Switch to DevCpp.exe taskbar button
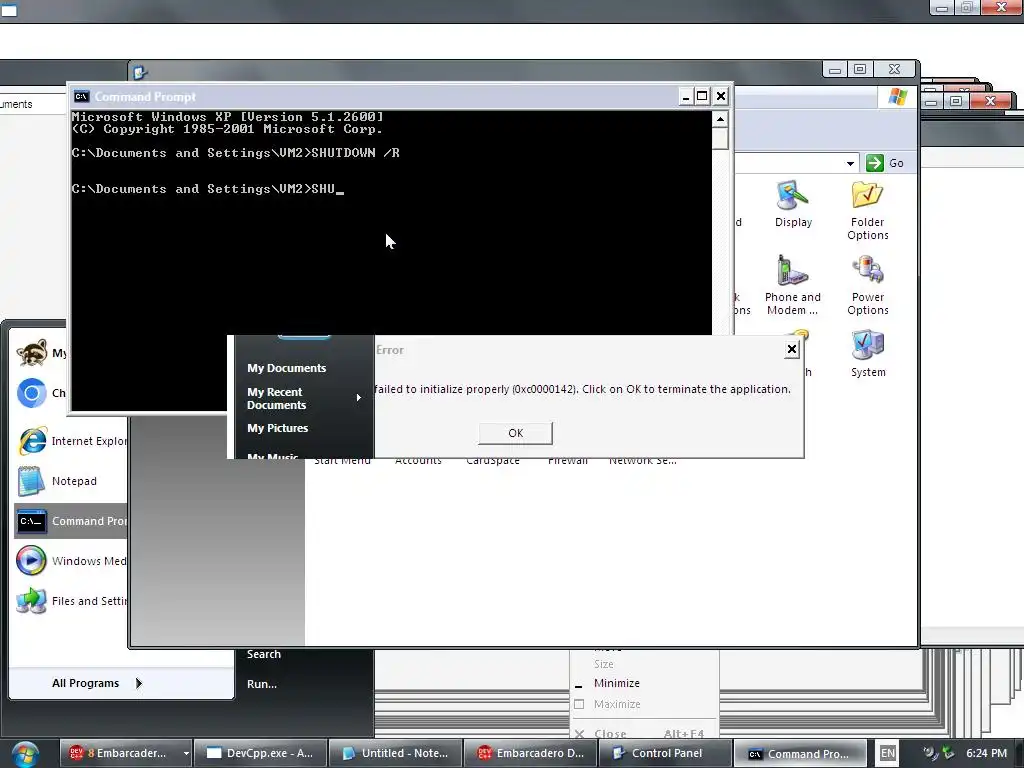 (260, 753)
